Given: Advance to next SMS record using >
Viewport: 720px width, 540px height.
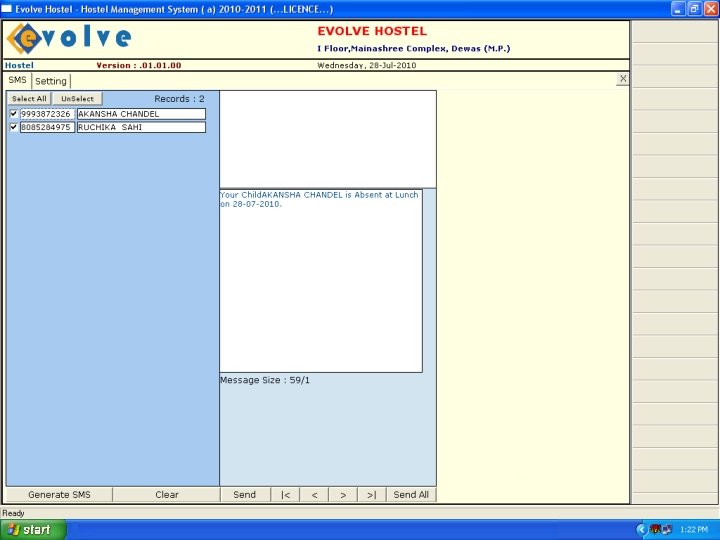Looking at the screenshot, I should [x=343, y=495].
